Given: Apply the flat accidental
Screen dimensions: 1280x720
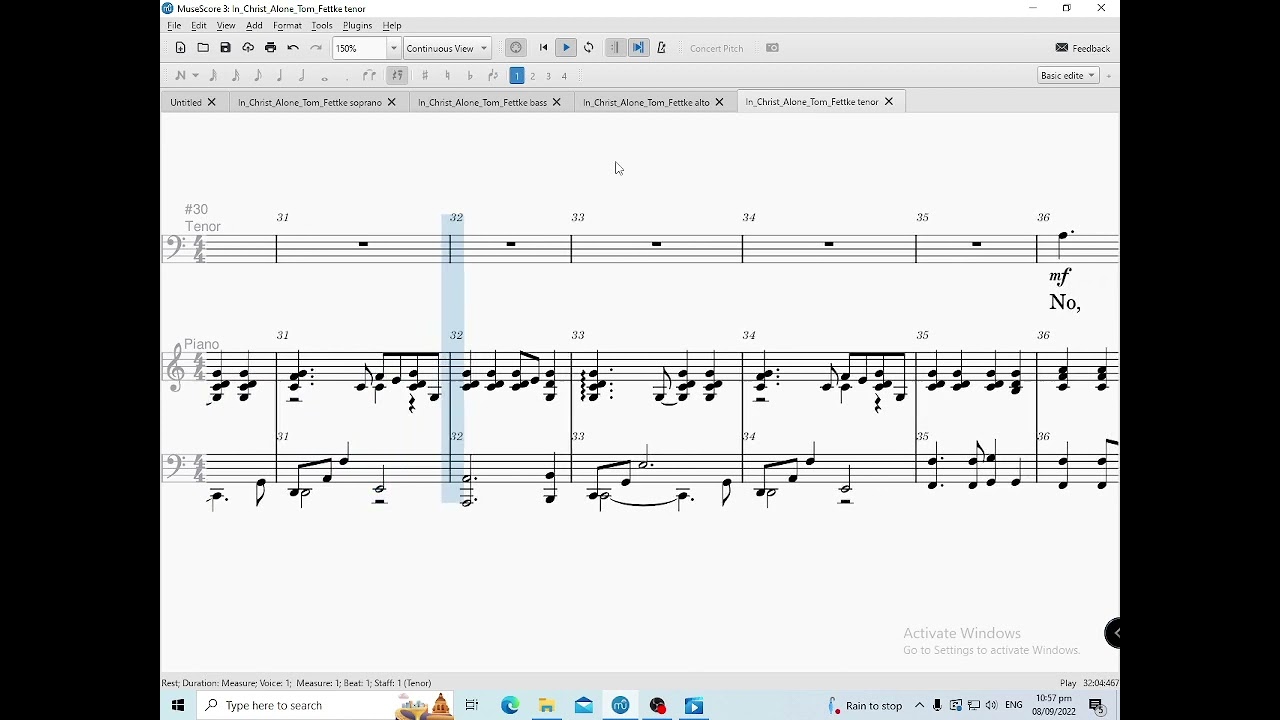Looking at the screenshot, I should [x=470, y=75].
